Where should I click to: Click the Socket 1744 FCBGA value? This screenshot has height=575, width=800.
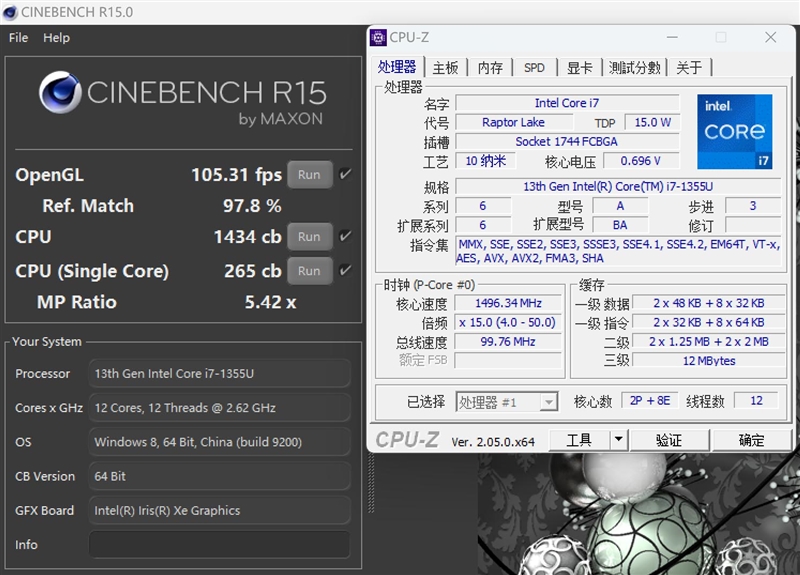566,141
